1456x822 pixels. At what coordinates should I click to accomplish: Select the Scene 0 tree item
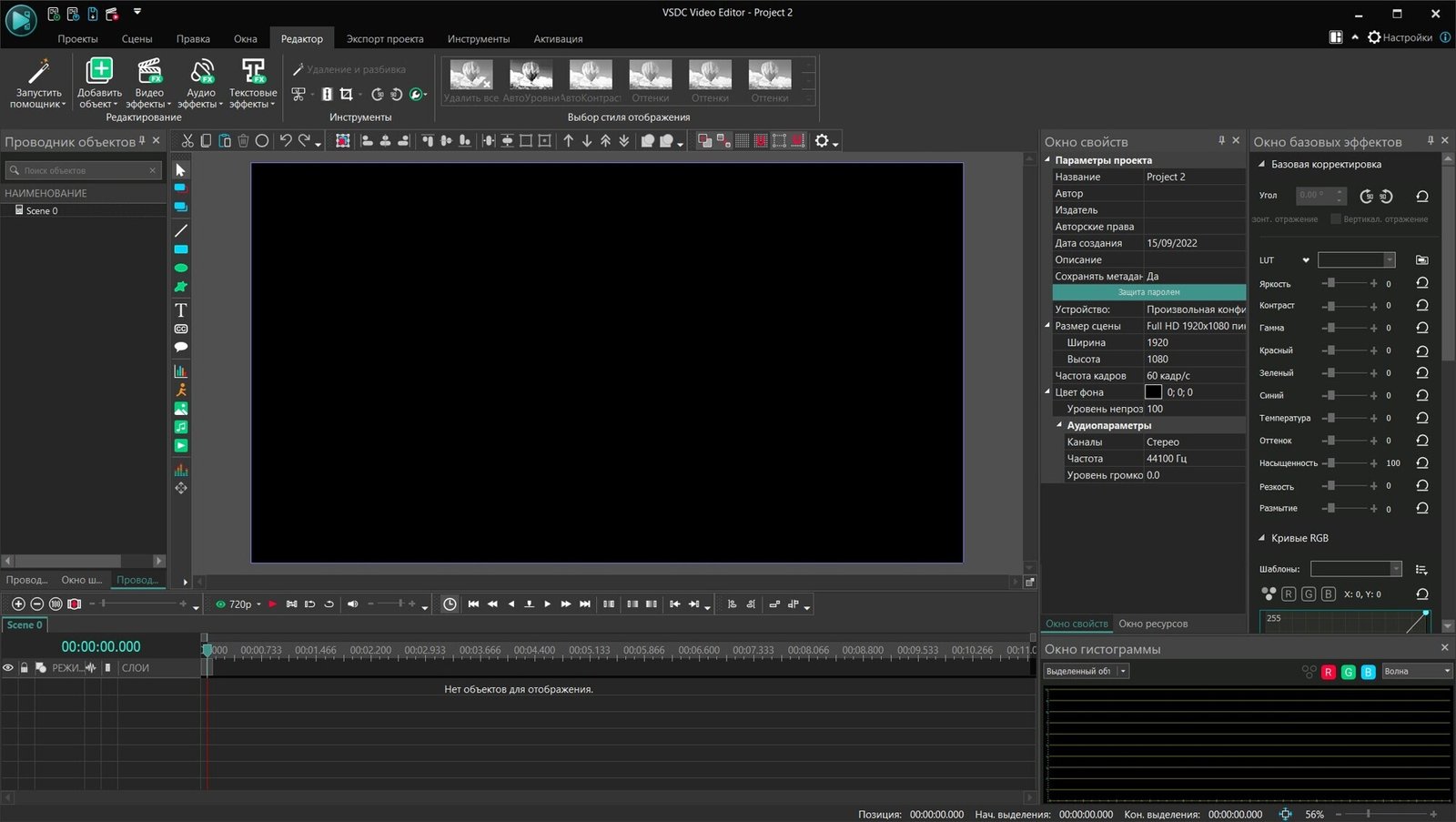(x=42, y=210)
